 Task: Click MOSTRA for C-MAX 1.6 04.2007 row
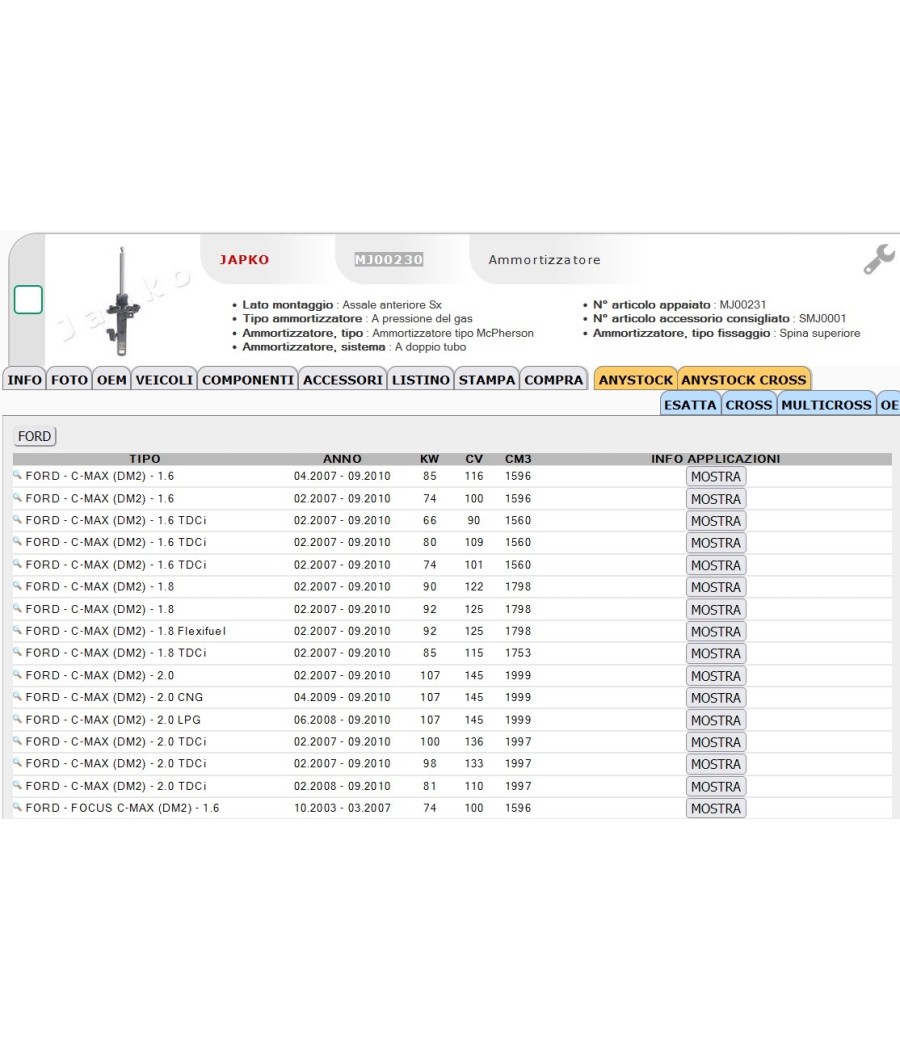(x=716, y=476)
